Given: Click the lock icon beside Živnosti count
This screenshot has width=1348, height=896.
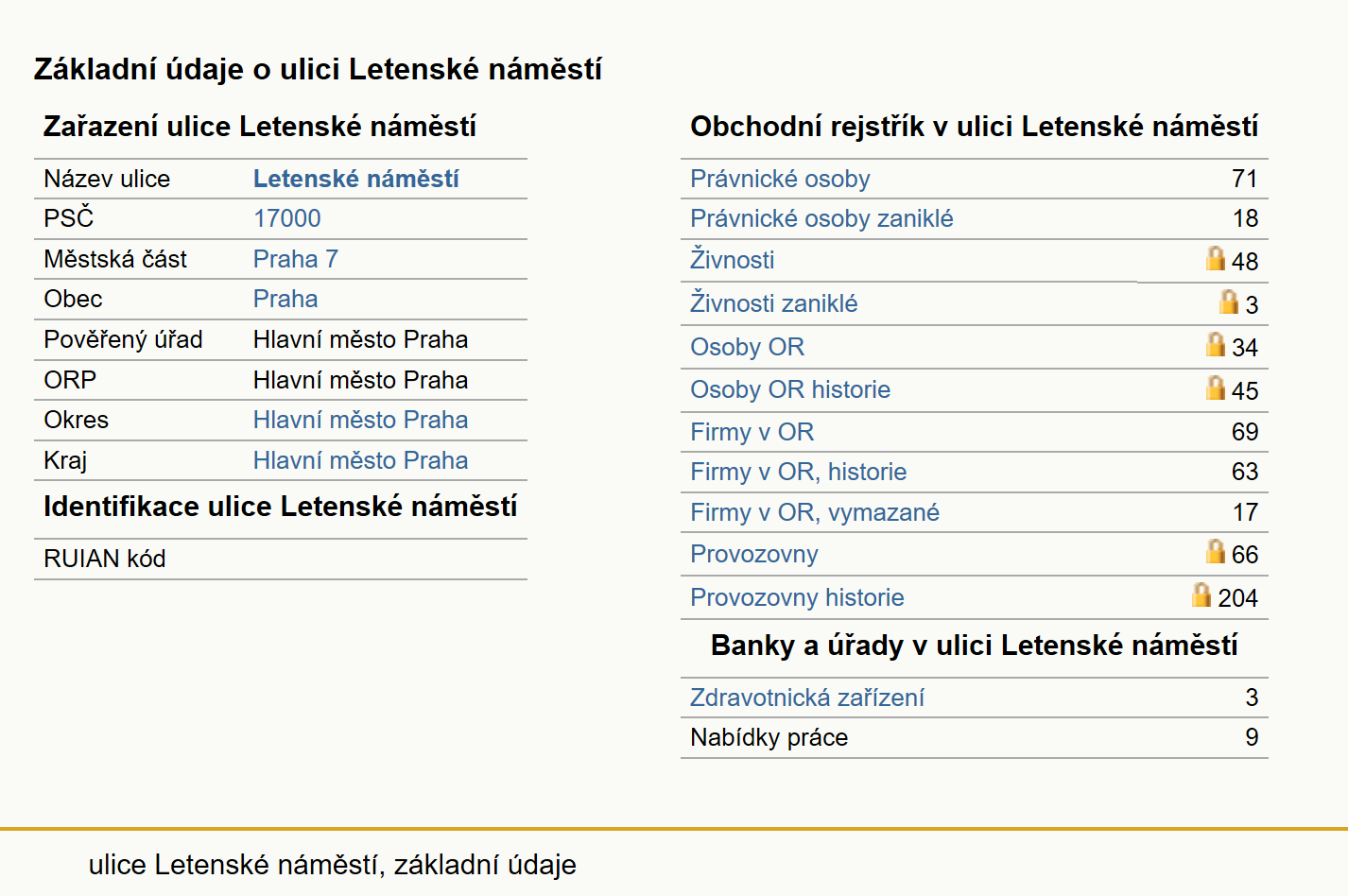Looking at the screenshot, I should point(1215,258).
